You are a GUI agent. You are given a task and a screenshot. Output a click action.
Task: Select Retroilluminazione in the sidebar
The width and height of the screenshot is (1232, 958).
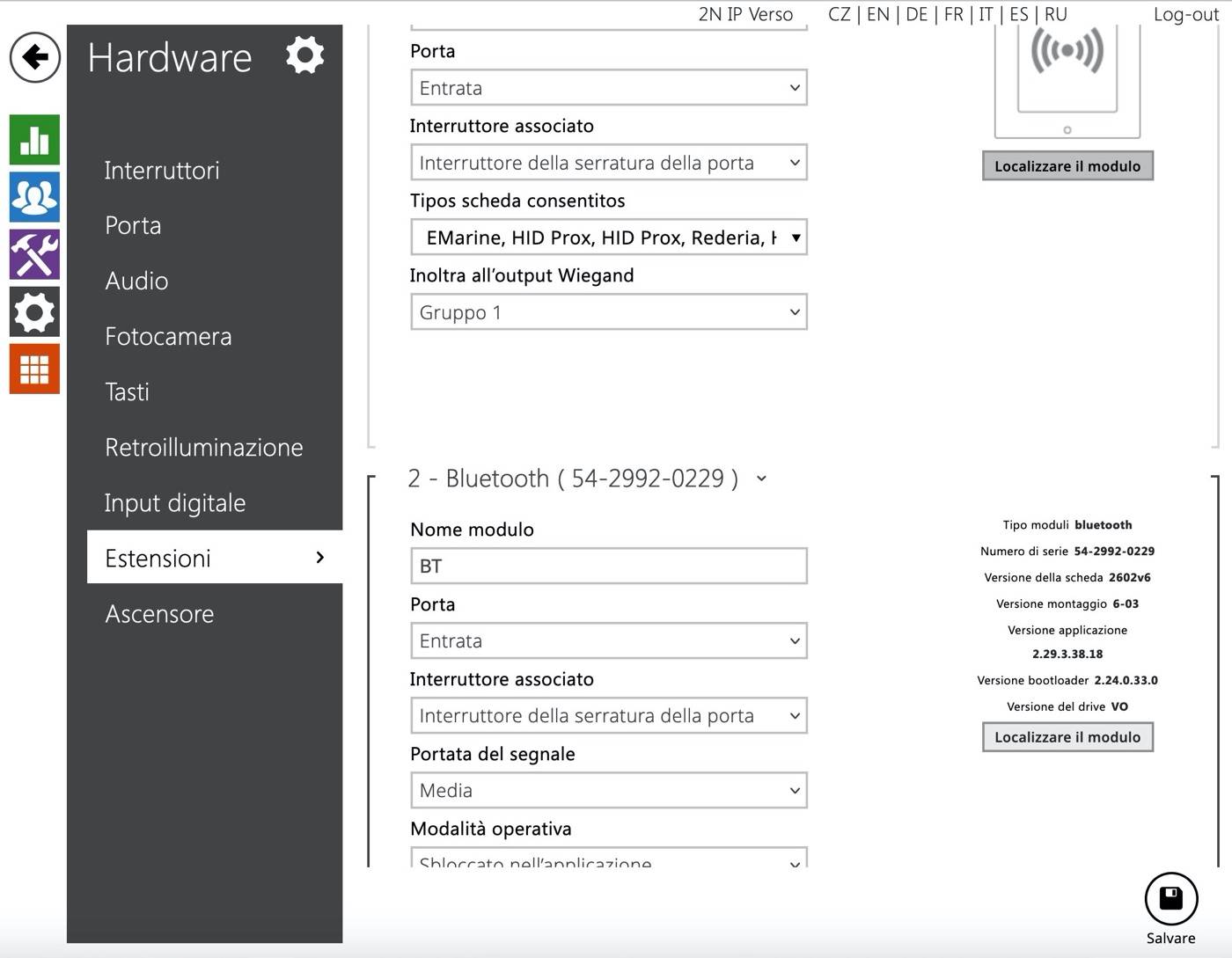click(204, 448)
